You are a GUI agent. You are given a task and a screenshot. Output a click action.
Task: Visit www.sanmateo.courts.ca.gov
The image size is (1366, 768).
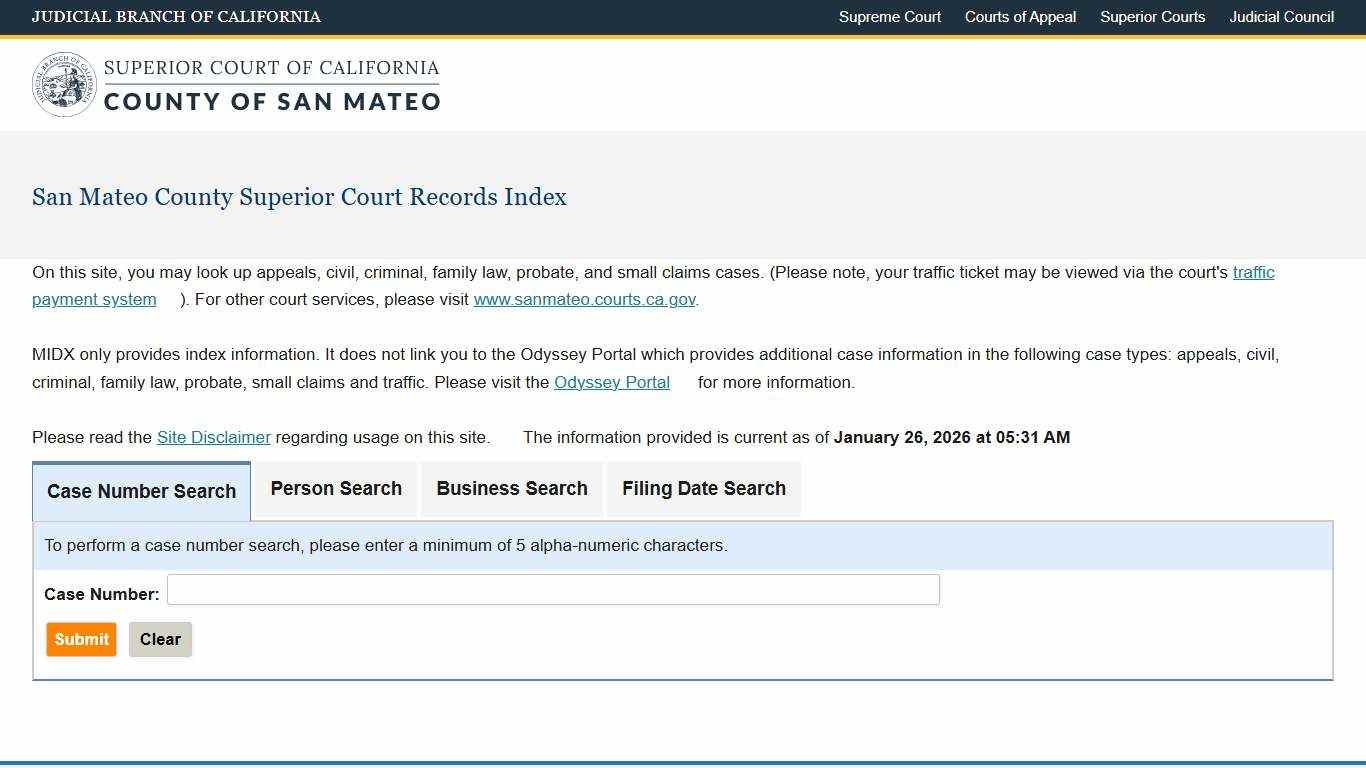pyautogui.click(x=584, y=299)
